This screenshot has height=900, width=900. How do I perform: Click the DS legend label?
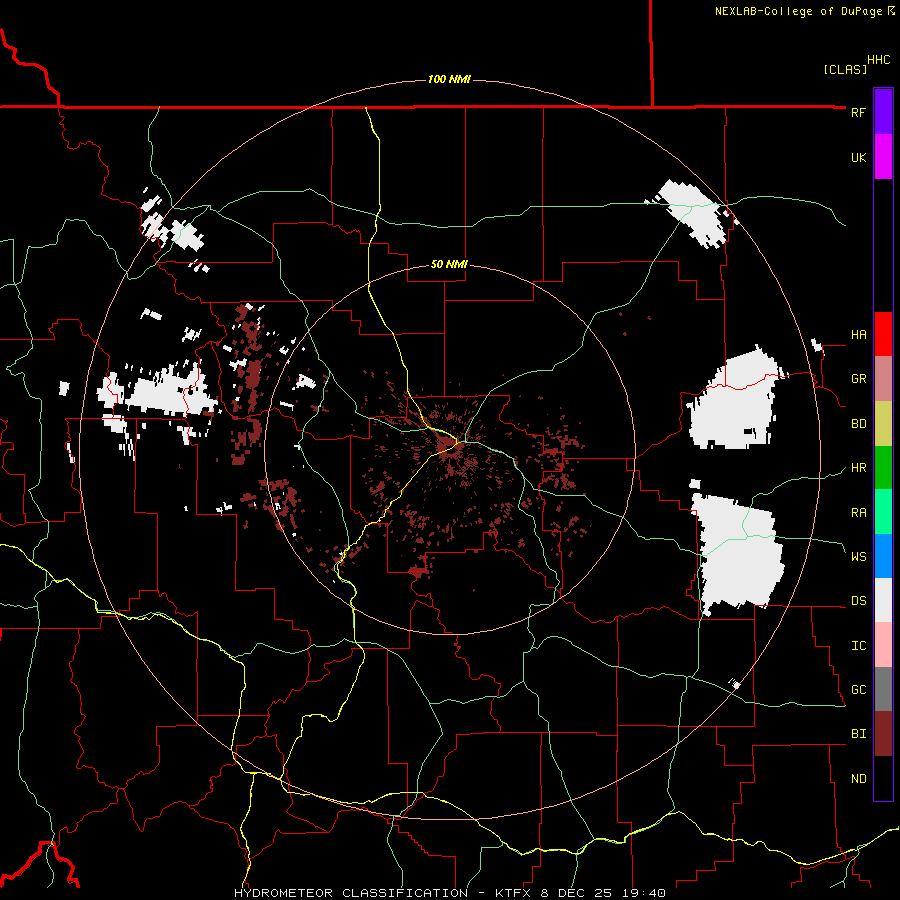pyautogui.click(x=858, y=601)
